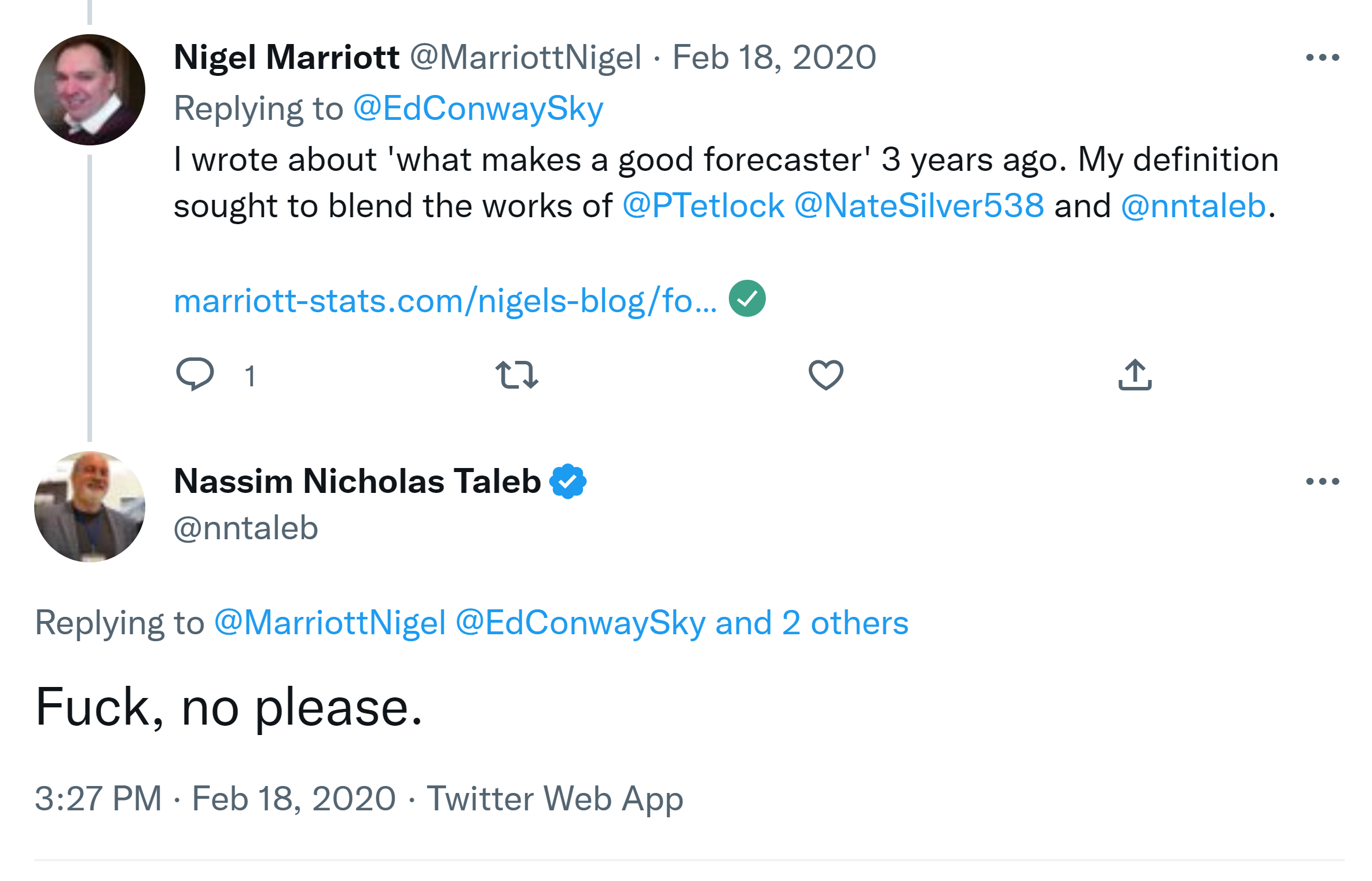Open more options on Taleb's tweet
Viewport: 1372px width, 881px height.
[x=1322, y=481]
